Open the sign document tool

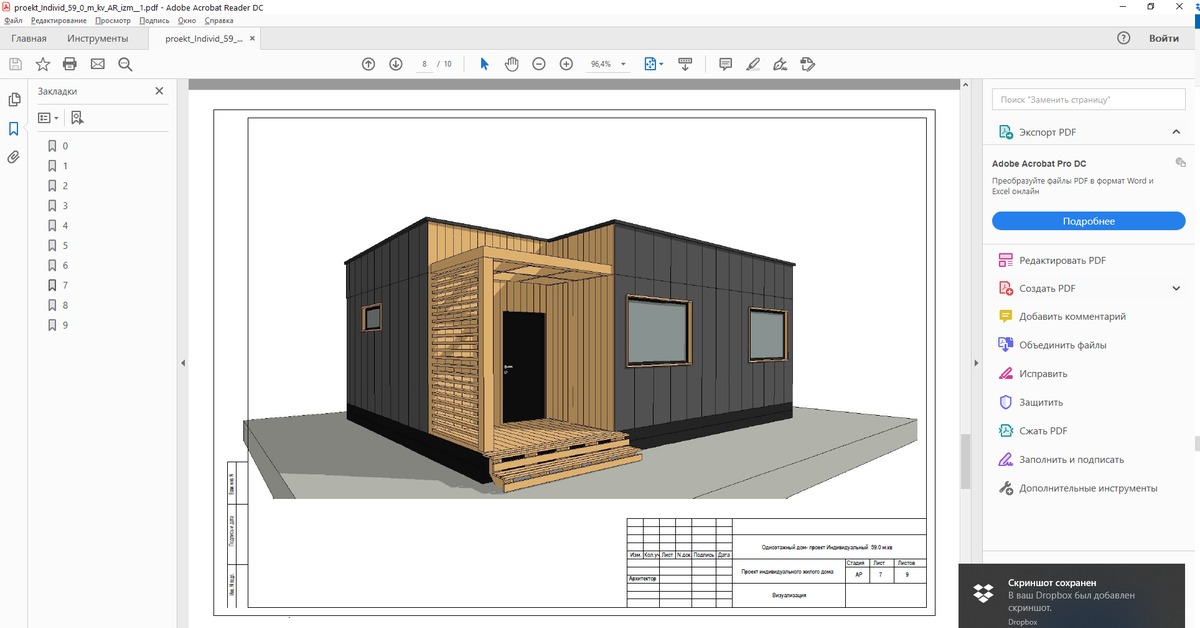(x=780, y=64)
